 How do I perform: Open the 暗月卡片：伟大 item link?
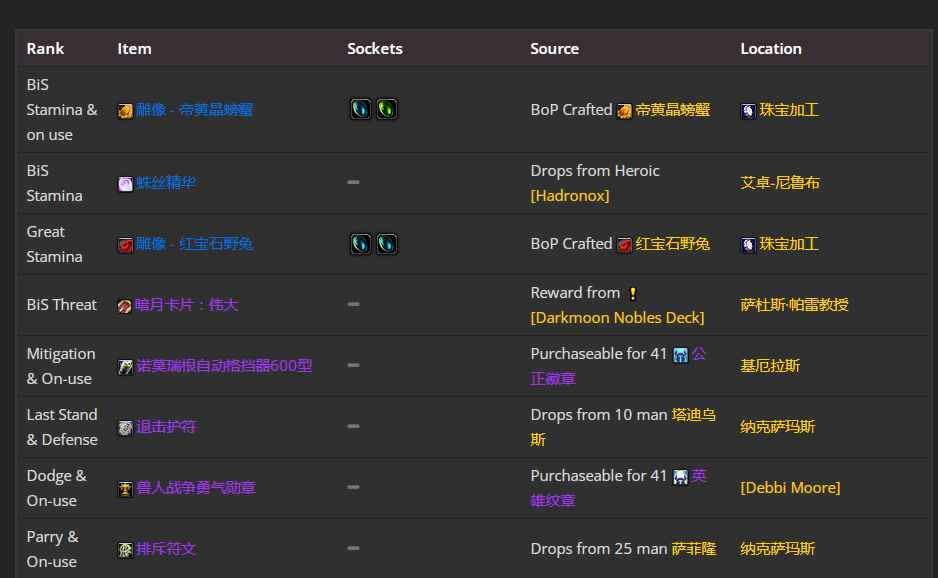point(186,305)
